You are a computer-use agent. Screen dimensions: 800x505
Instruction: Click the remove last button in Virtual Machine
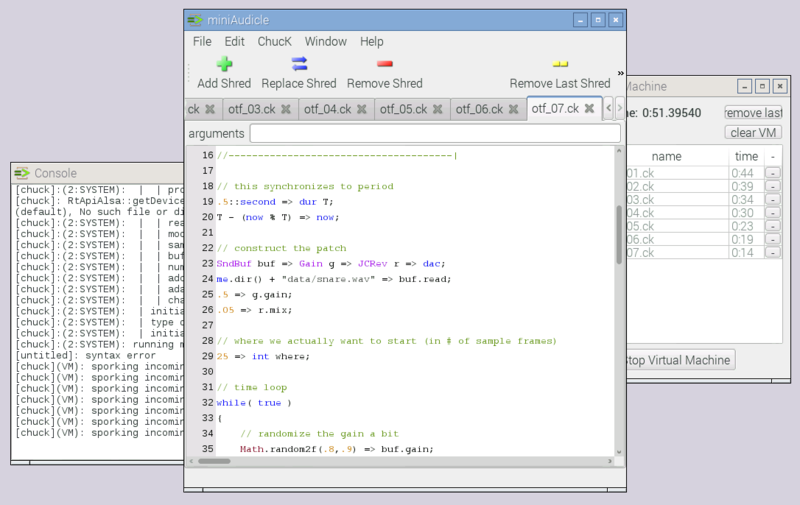[753, 113]
